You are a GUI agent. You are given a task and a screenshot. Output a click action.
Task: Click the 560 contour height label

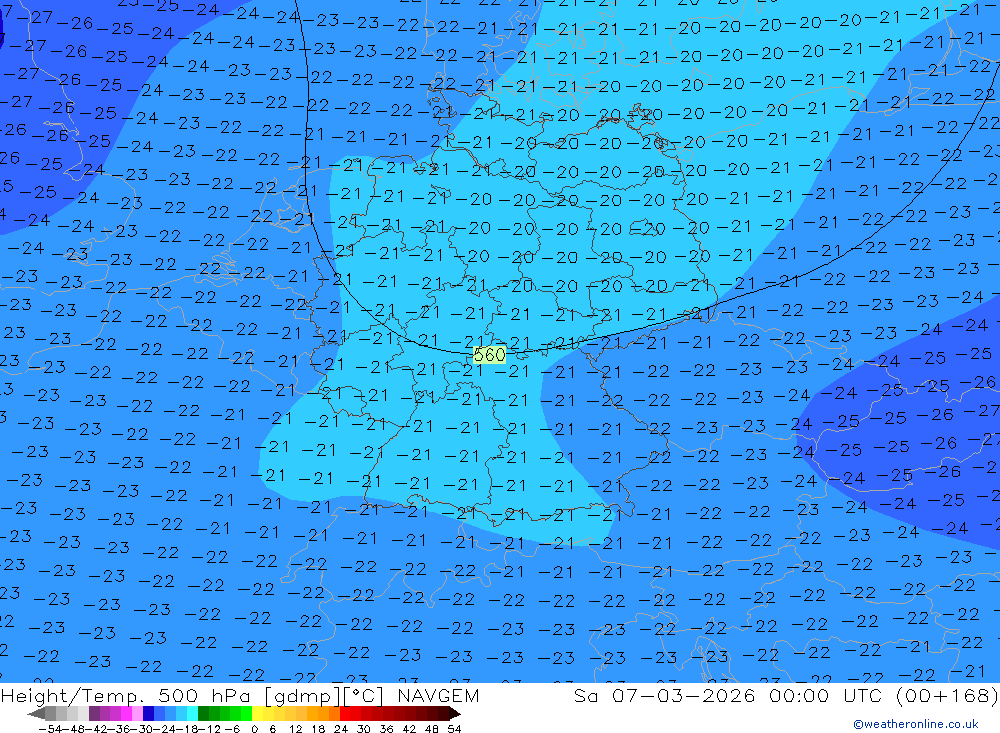(x=490, y=355)
